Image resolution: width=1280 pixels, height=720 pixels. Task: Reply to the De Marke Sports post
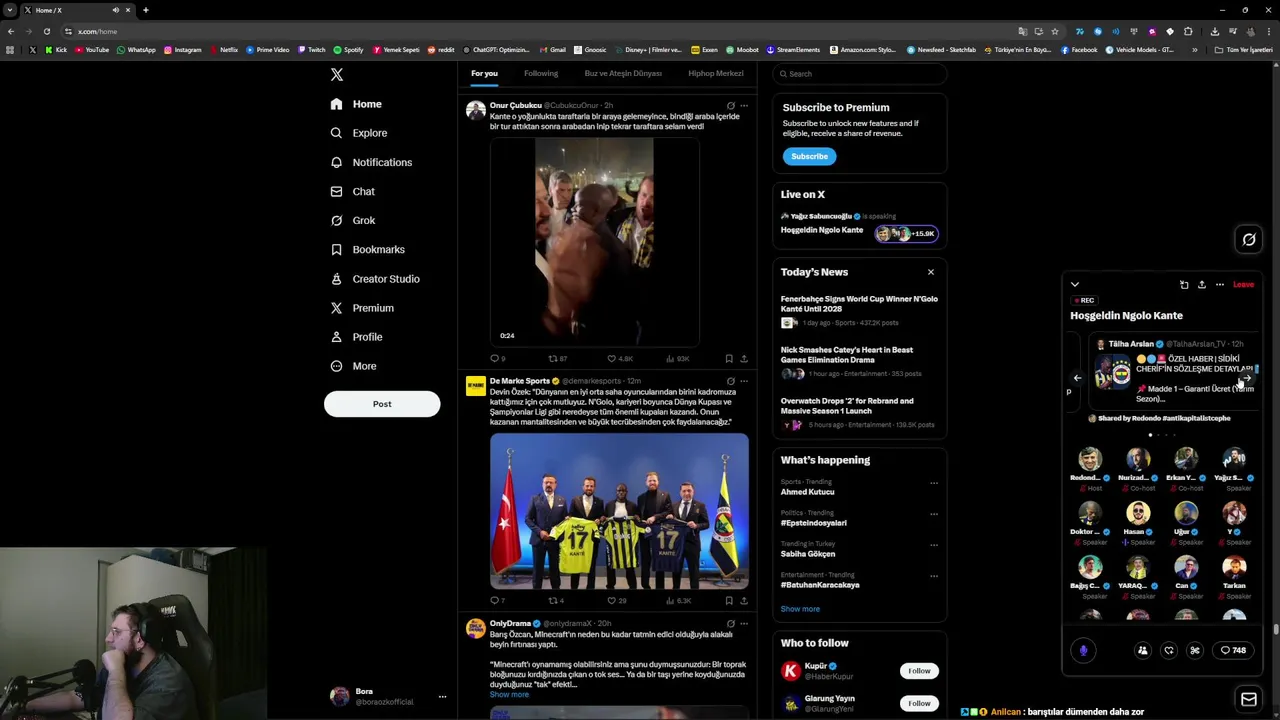497,601
